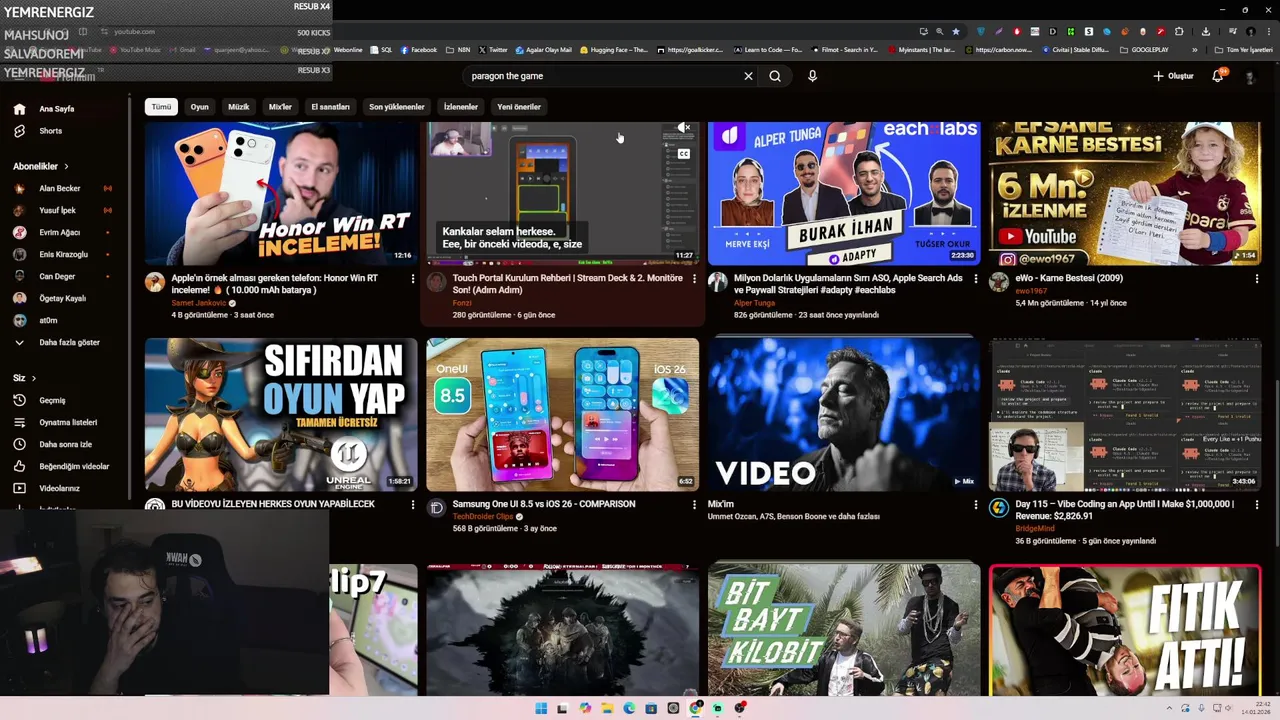Open Yusuf İpek subscription
The image size is (1280, 720).
point(66,210)
